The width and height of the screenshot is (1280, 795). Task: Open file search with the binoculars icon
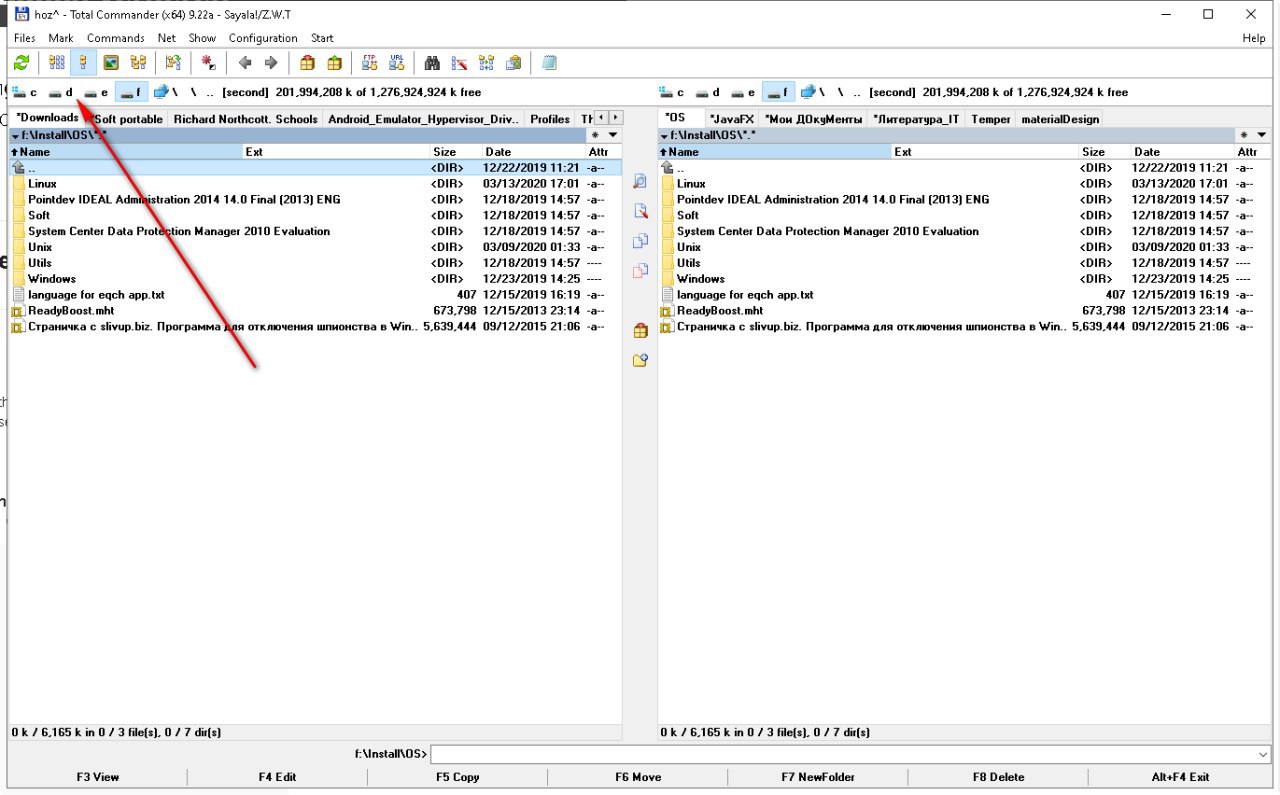coord(432,63)
